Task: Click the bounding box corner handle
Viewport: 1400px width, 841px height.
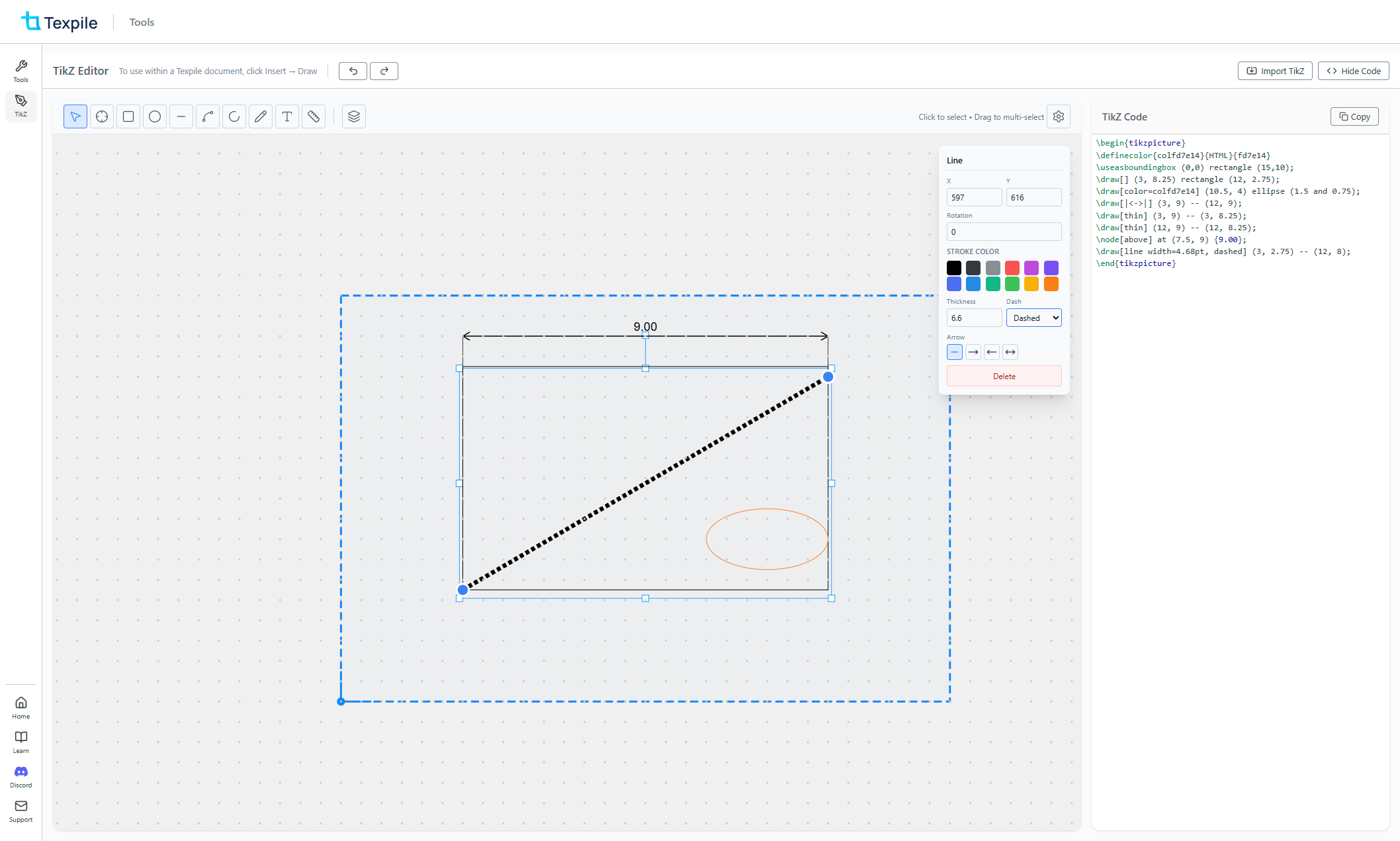Action: tap(341, 701)
